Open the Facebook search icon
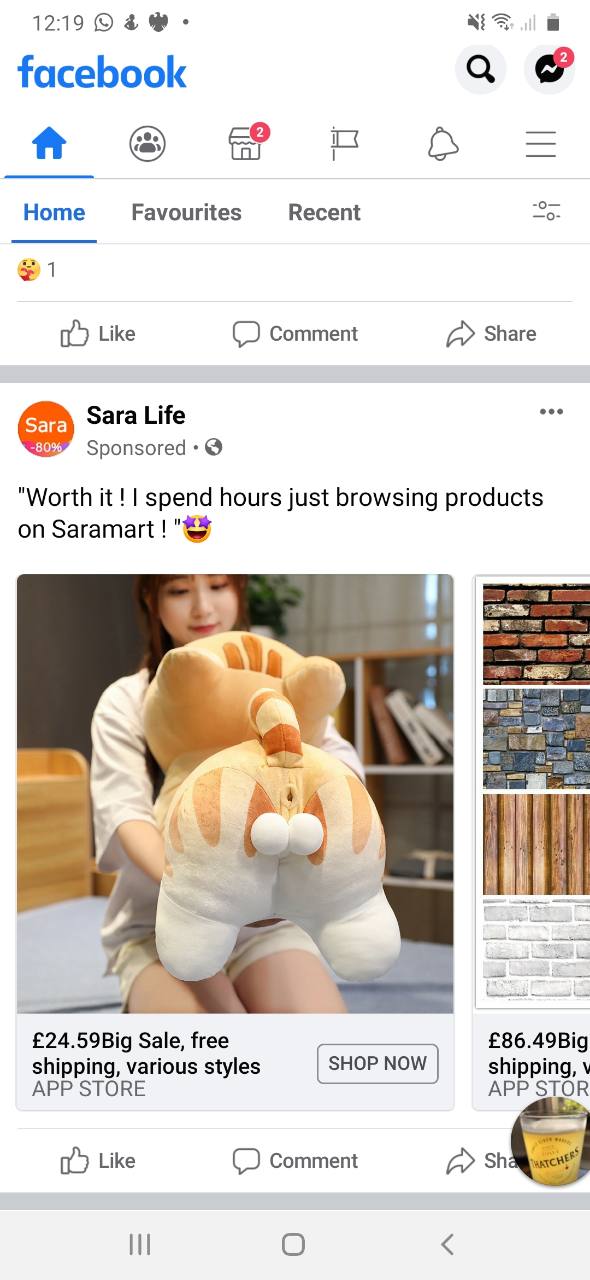Screen dimensions: 590x1280 (x=480, y=69)
